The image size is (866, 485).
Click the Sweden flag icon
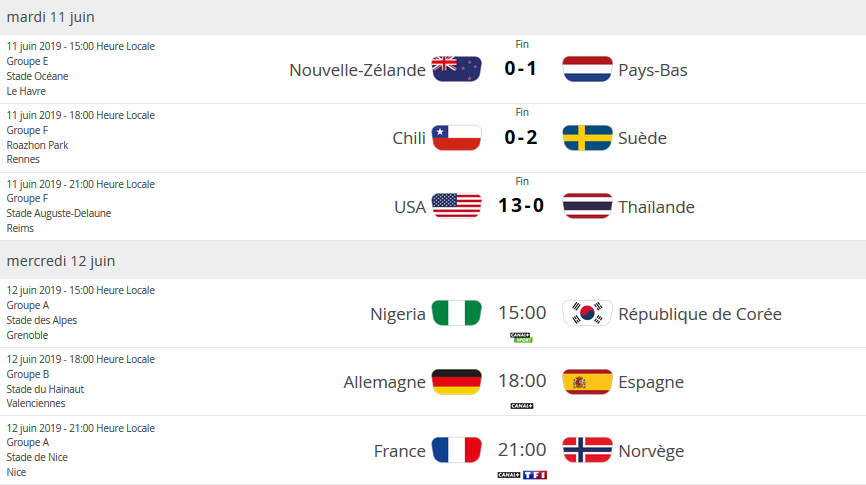pos(587,138)
